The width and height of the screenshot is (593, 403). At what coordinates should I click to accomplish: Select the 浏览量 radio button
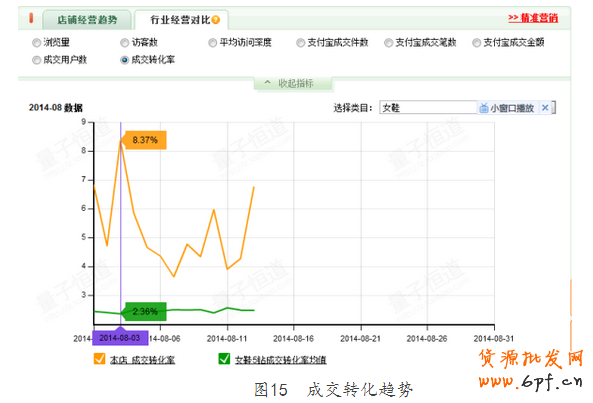[x=36, y=43]
